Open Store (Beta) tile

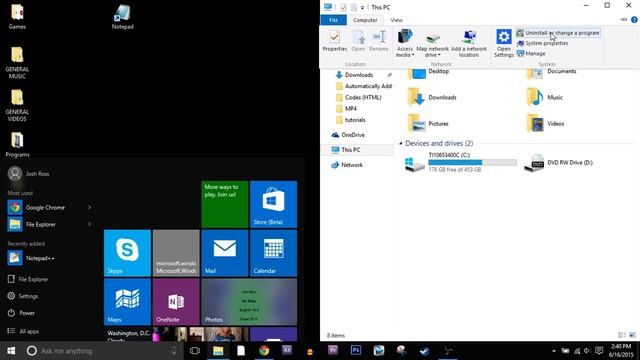click(273, 204)
